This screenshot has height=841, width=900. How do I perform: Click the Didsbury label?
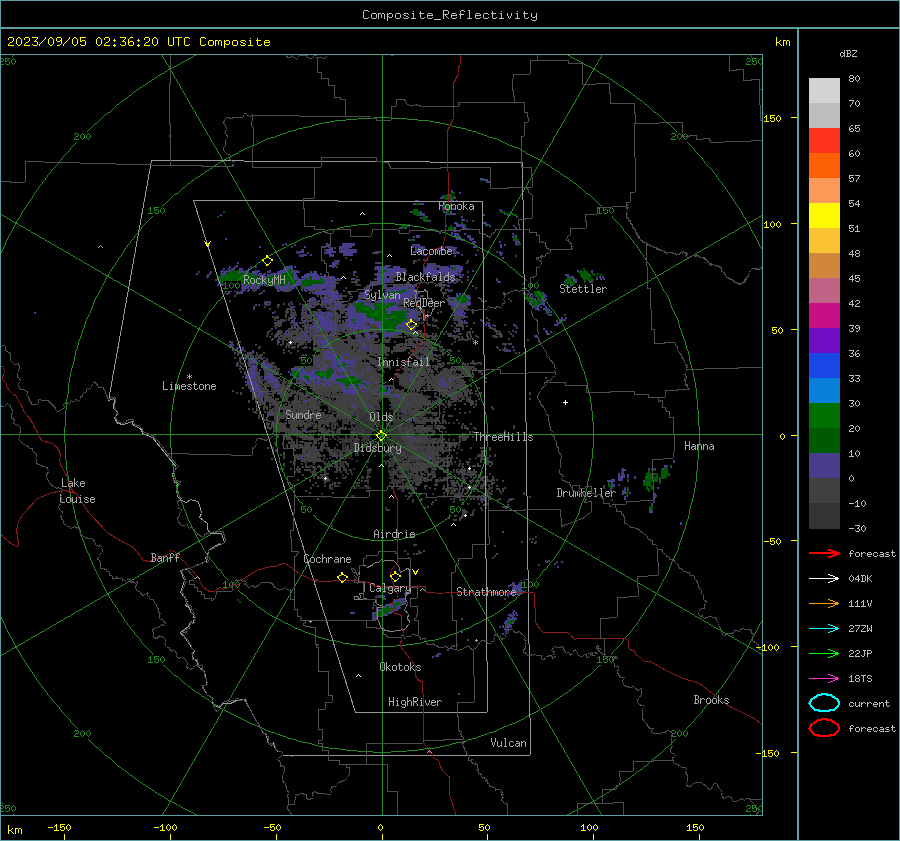pyautogui.click(x=377, y=448)
